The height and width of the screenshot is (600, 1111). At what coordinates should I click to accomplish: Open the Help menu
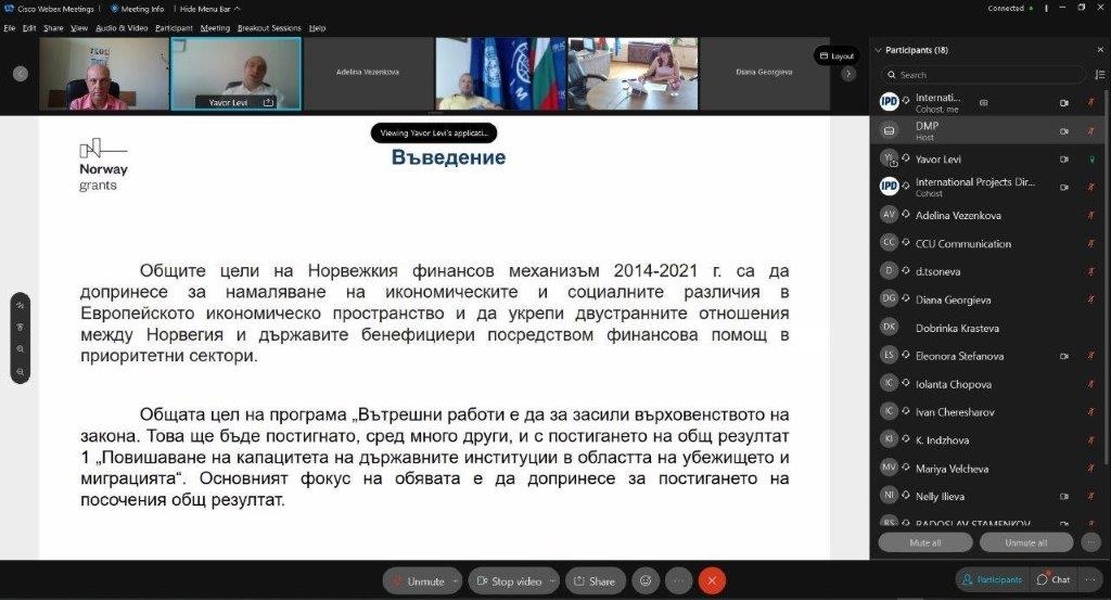point(317,28)
